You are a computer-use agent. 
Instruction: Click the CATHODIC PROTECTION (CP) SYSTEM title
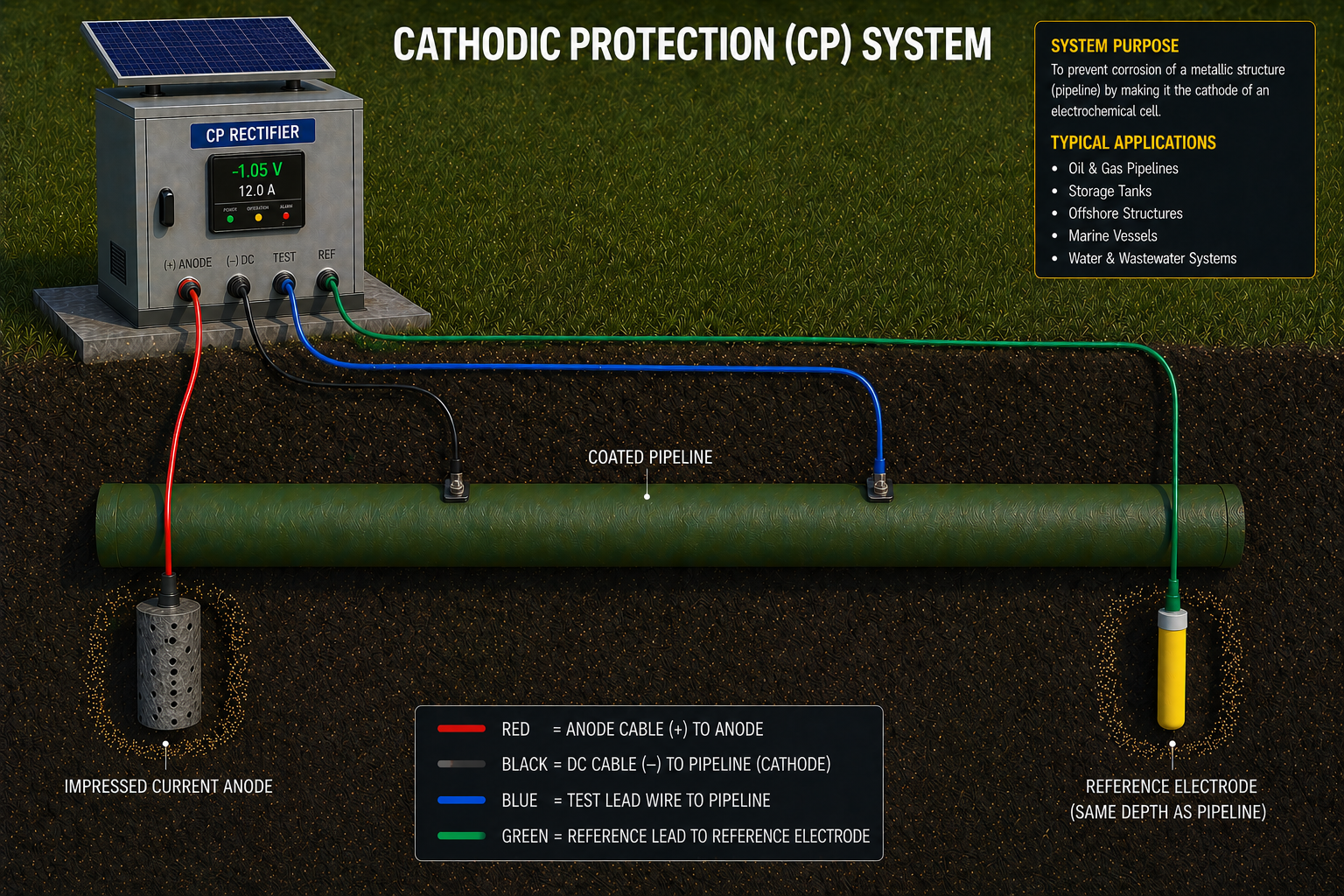(x=694, y=45)
